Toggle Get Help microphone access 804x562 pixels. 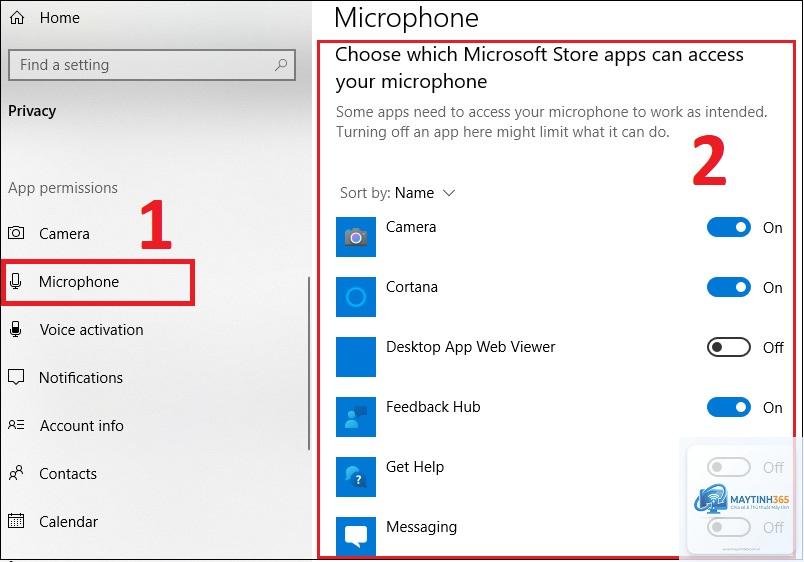pyautogui.click(x=729, y=467)
